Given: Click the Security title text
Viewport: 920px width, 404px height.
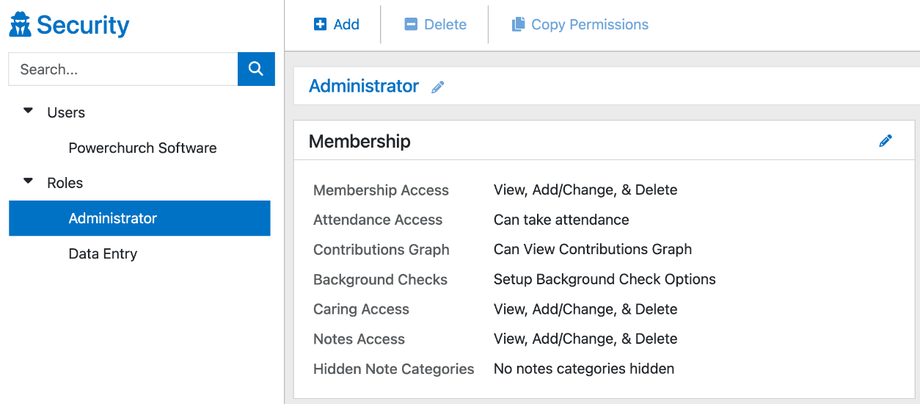Looking at the screenshot, I should click(x=83, y=25).
